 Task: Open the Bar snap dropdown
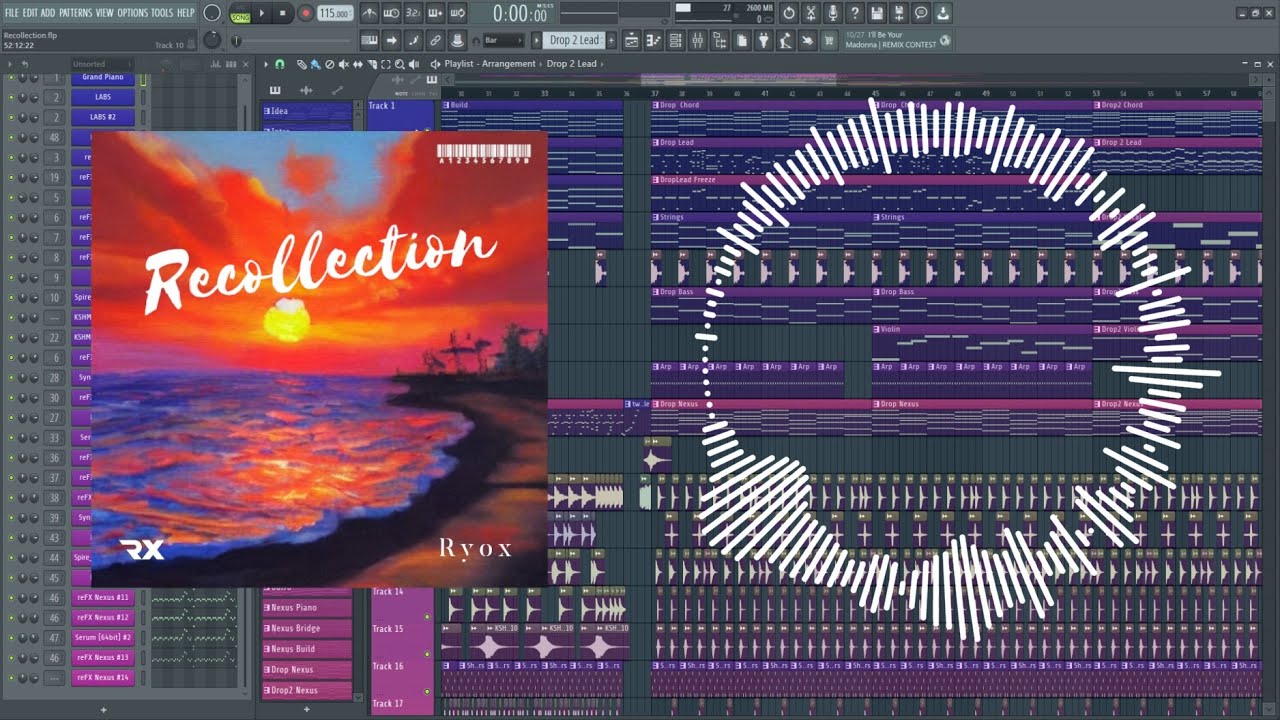point(503,41)
